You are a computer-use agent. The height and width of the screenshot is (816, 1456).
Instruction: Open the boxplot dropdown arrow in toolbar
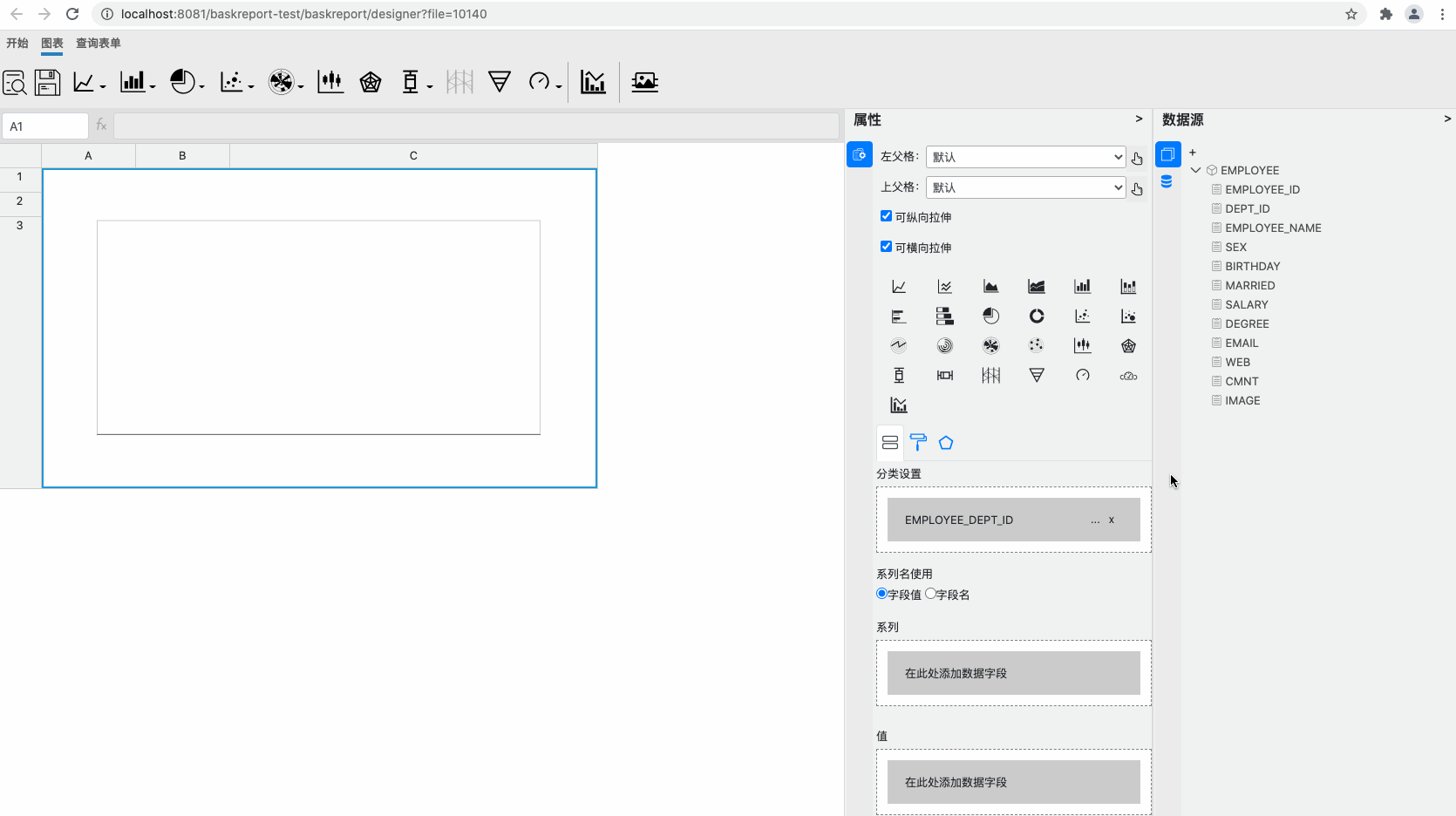430,86
